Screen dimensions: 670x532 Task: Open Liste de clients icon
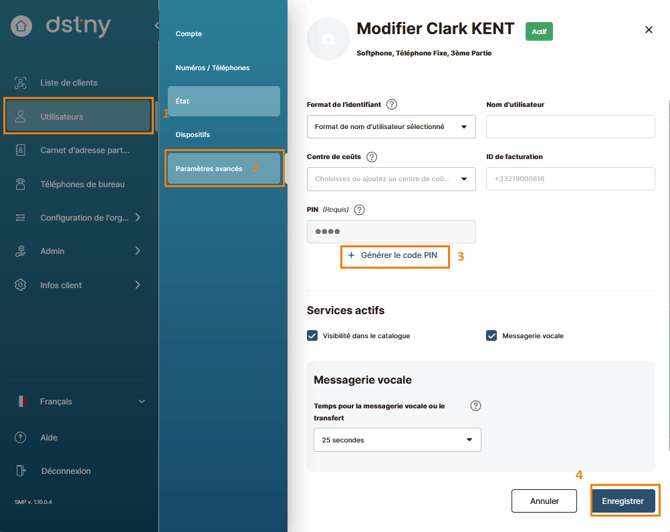(x=20, y=82)
